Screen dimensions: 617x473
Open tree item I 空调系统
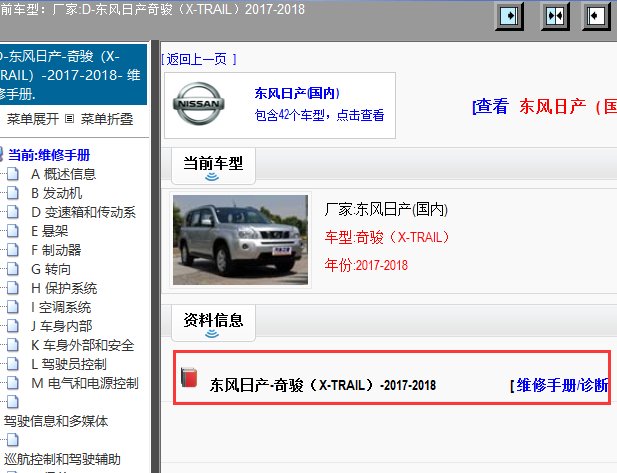click(61, 307)
